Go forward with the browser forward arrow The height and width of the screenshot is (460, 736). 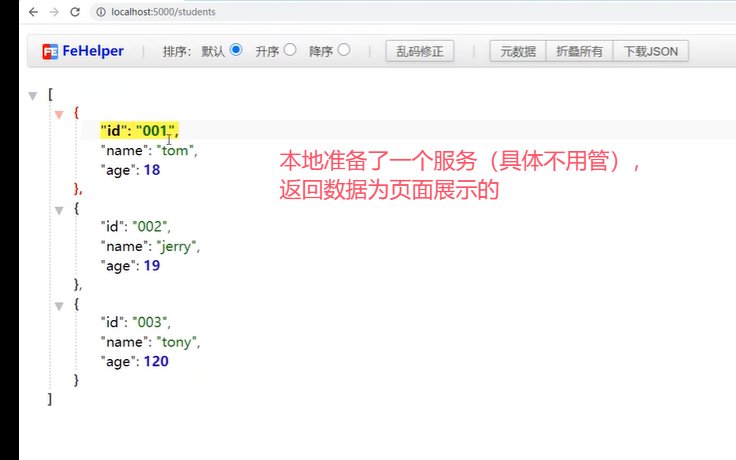pyautogui.click(x=54, y=12)
